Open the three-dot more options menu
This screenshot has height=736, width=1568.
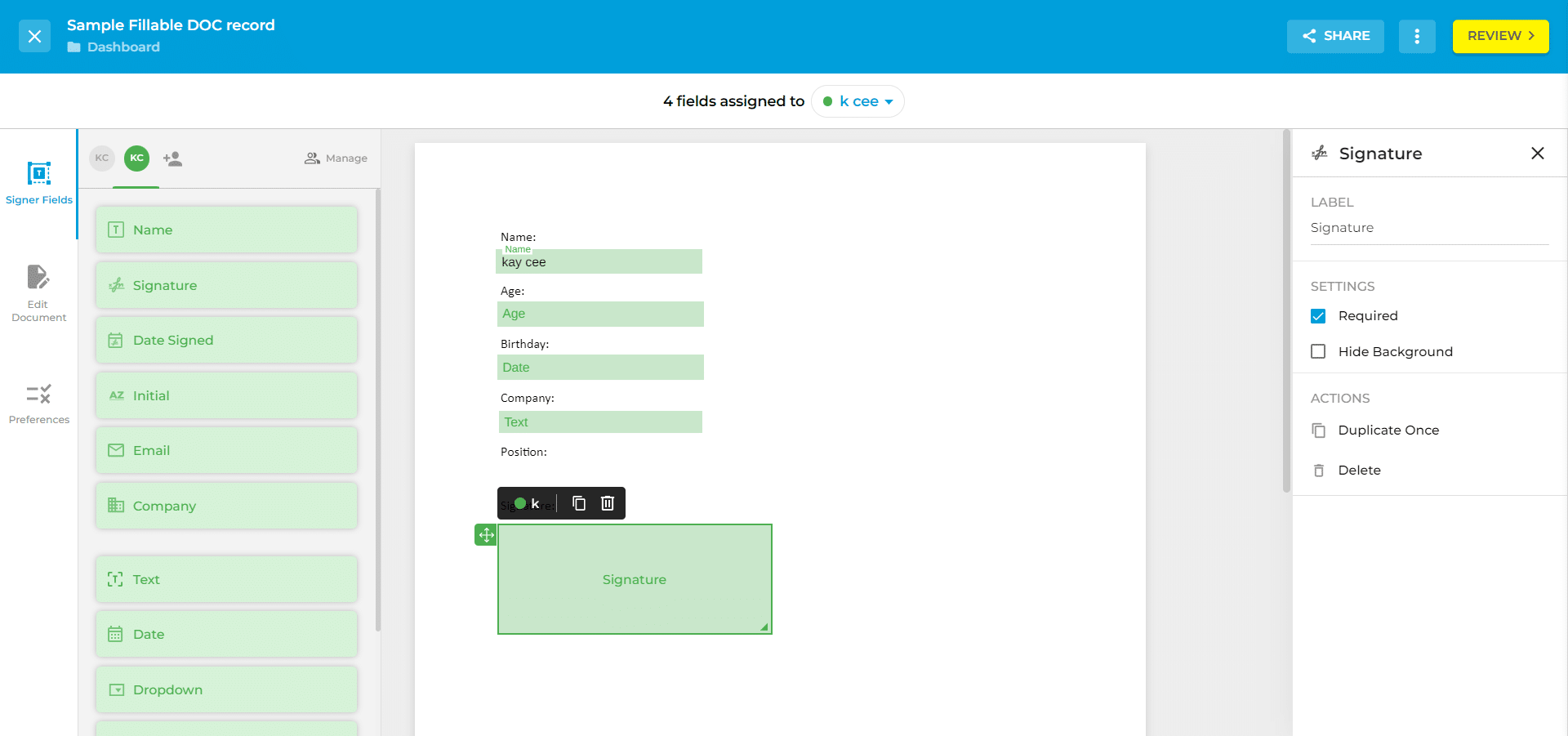1417,36
